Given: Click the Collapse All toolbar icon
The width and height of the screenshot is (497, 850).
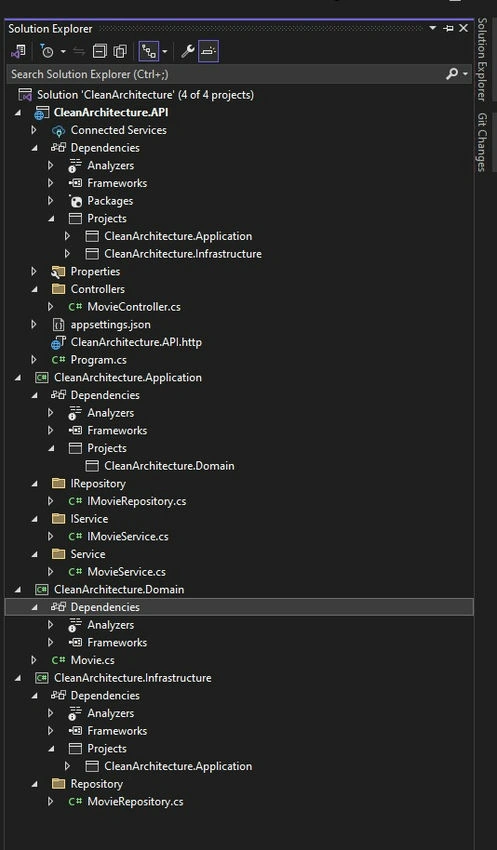Looking at the screenshot, I should [x=100, y=51].
